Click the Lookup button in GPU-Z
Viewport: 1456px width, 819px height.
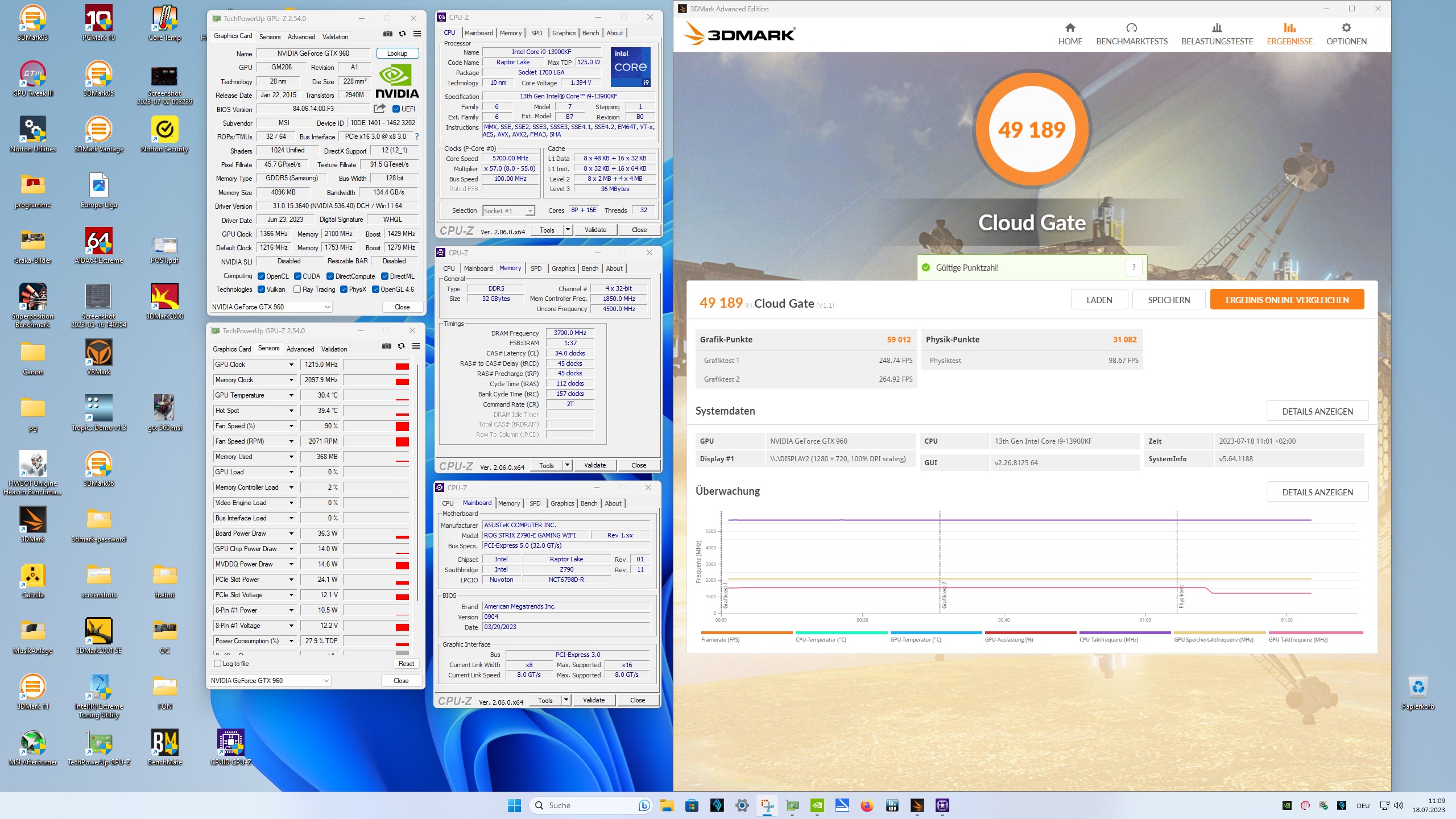[397, 53]
